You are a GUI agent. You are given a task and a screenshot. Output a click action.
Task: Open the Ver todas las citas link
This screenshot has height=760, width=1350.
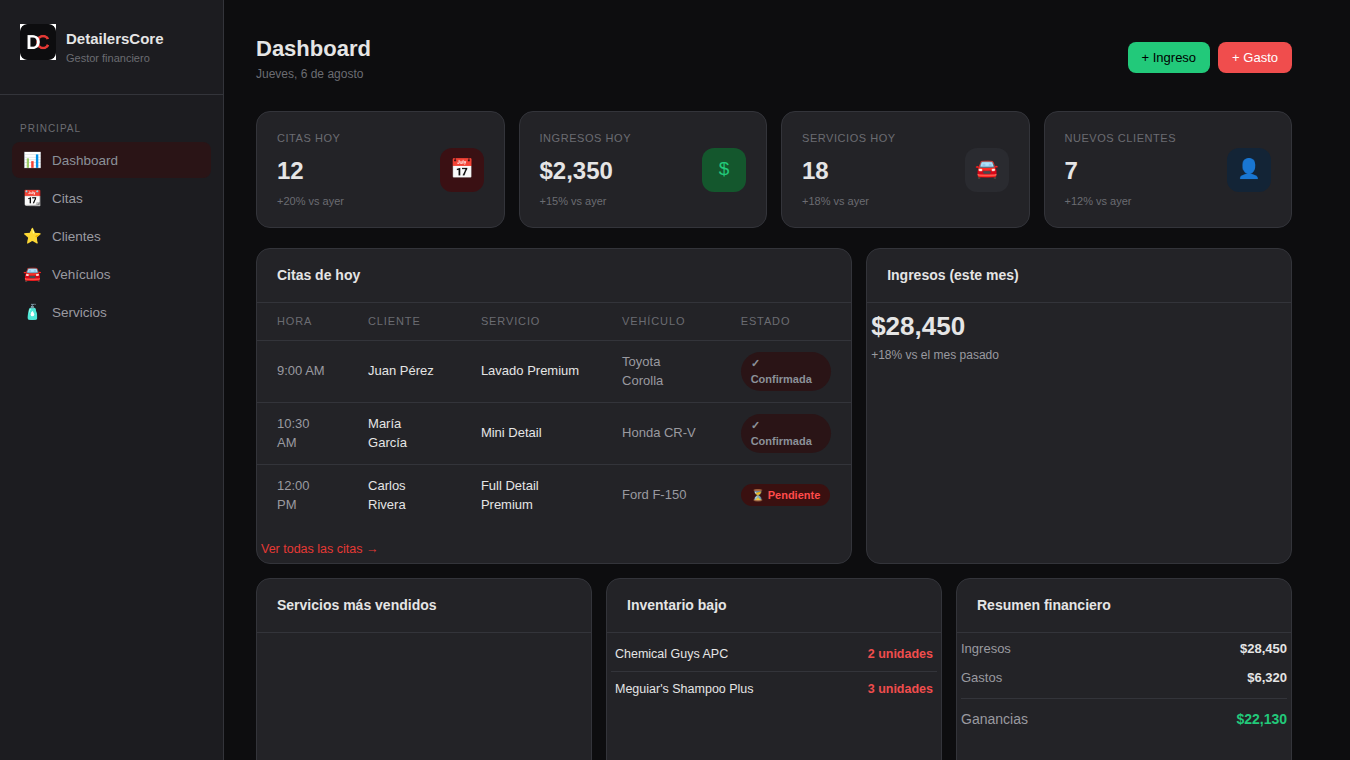pos(320,549)
